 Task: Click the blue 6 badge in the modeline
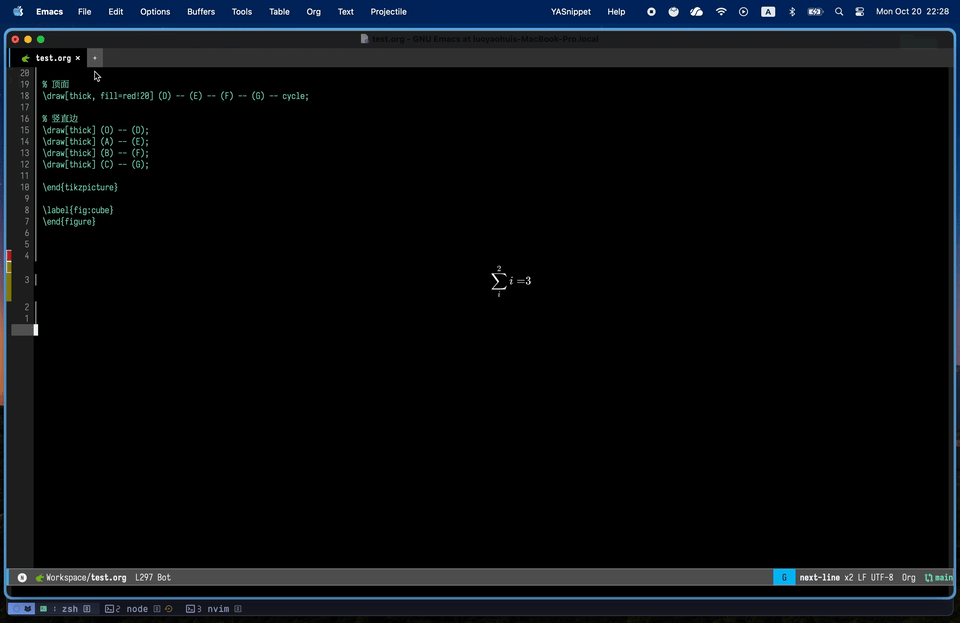point(784,577)
